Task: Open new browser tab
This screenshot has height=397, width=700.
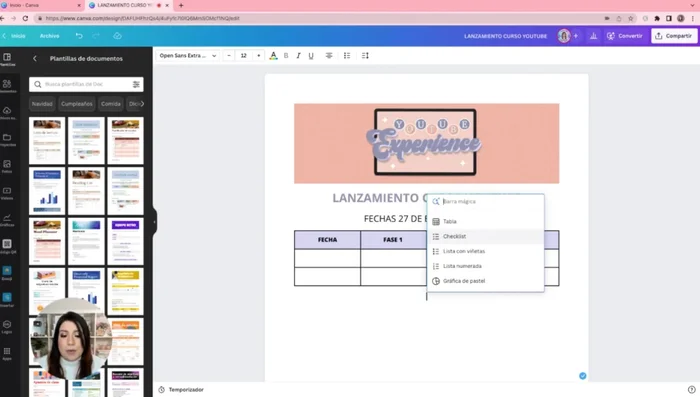Action: pyautogui.click(x=181, y=5)
